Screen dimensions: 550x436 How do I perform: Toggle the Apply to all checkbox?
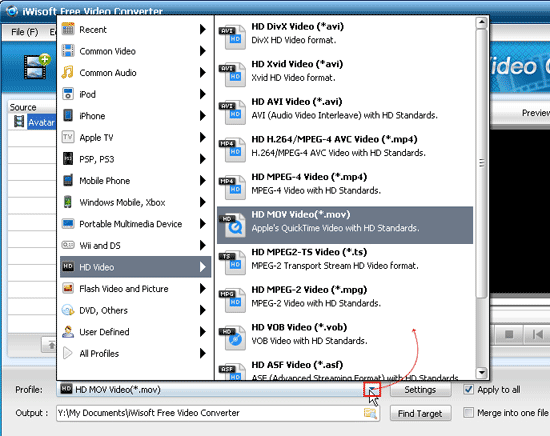(x=468, y=389)
